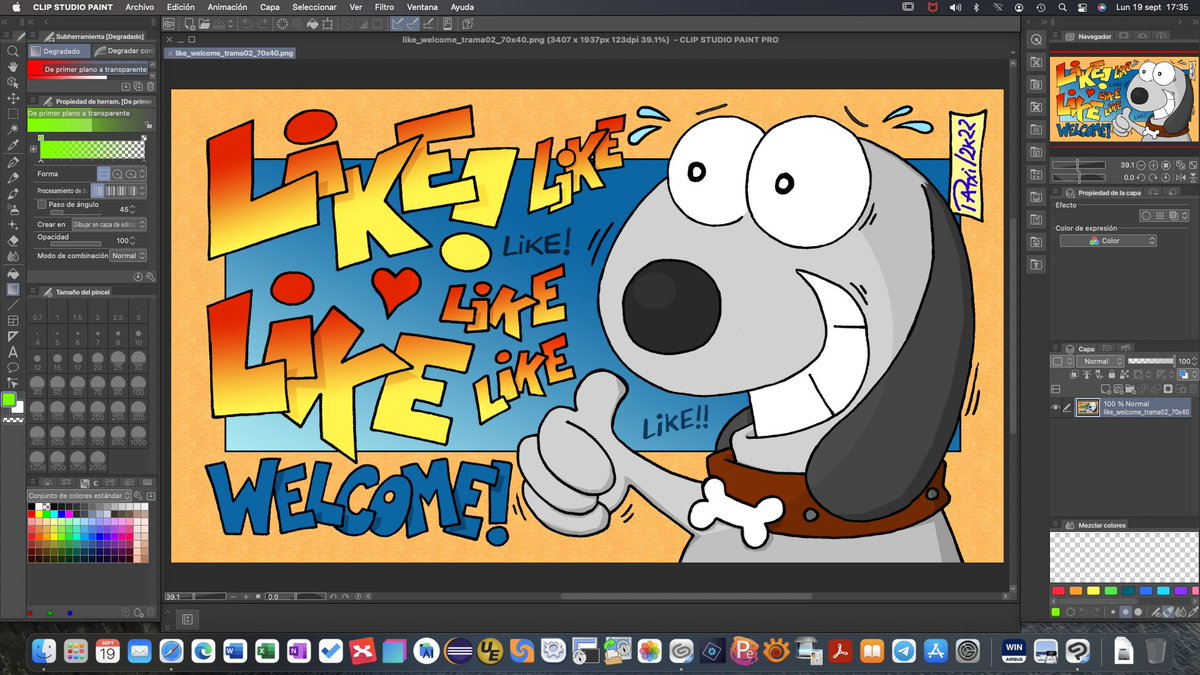Image resolution: width=1200 pixels, height=675 pixels.
Task: Click the Redo arrow in command bar
Action: click(x=263, y=23)
